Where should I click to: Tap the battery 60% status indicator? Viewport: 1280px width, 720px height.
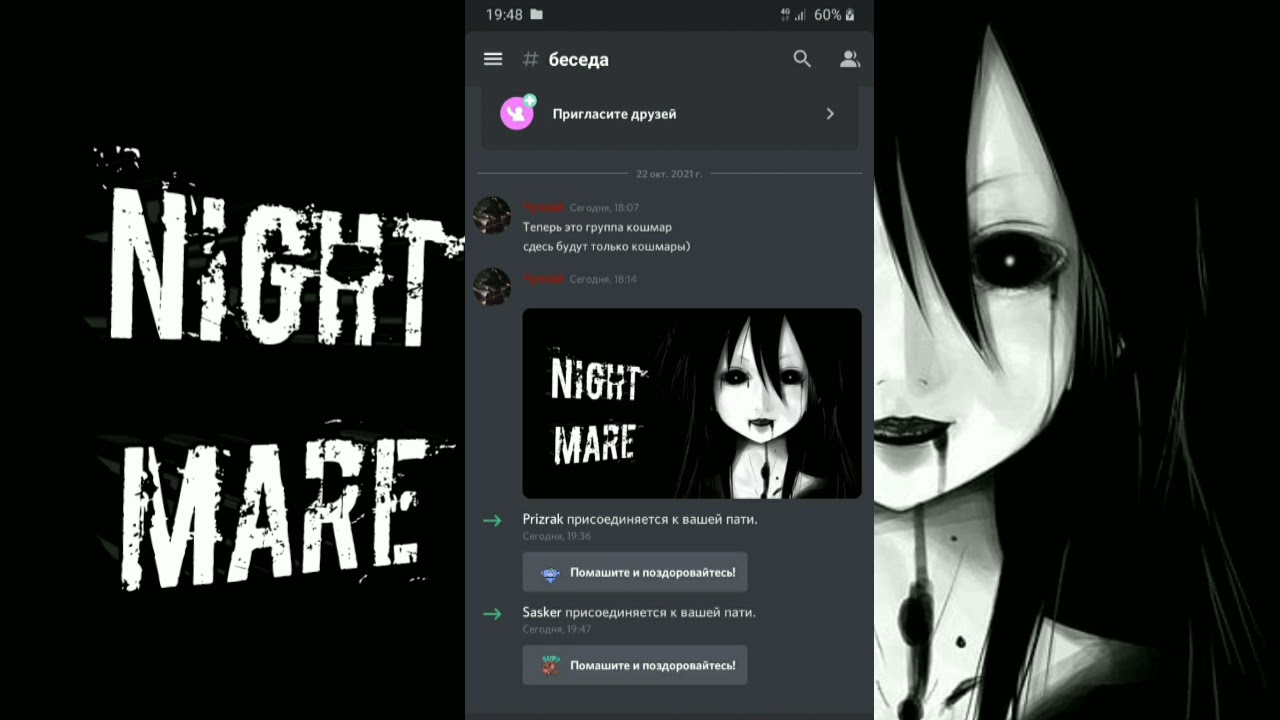point(834,15)
